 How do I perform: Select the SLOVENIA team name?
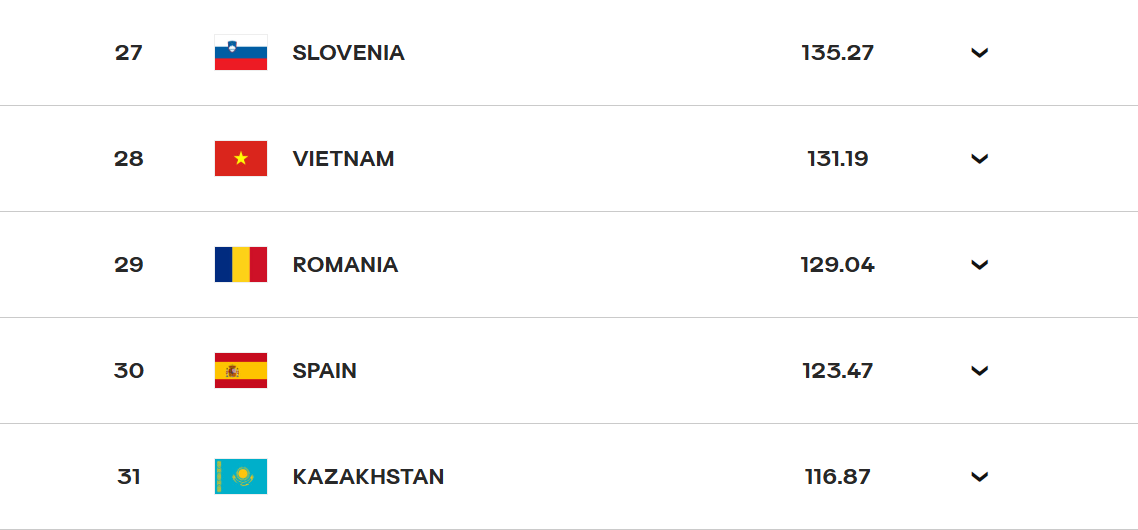(348, 52)
